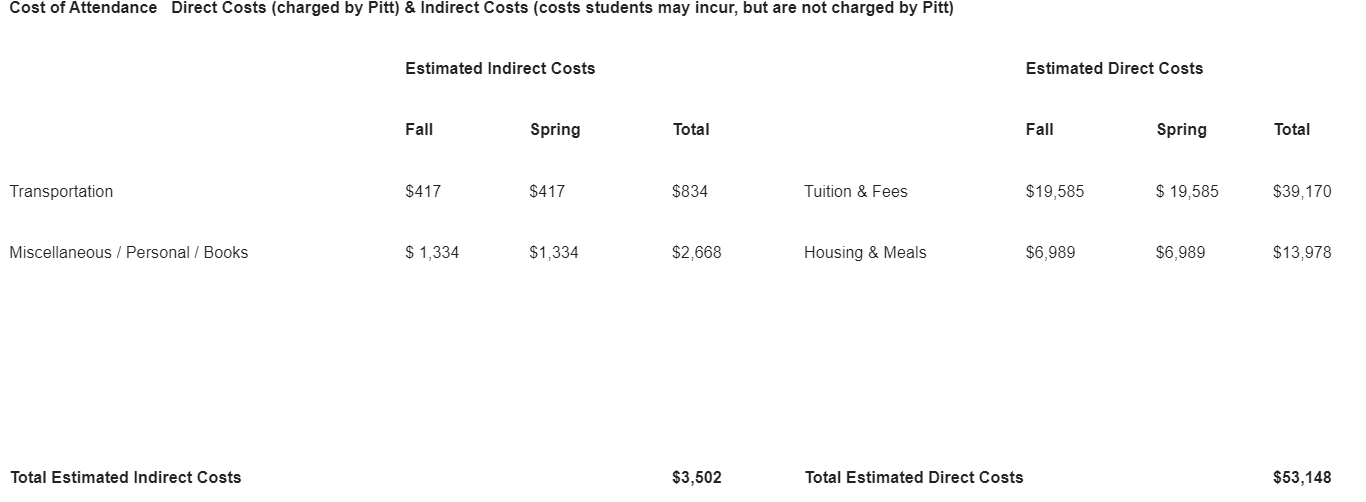
Task: Click the Fall column header under Indirect Costs
Action: 419,129
